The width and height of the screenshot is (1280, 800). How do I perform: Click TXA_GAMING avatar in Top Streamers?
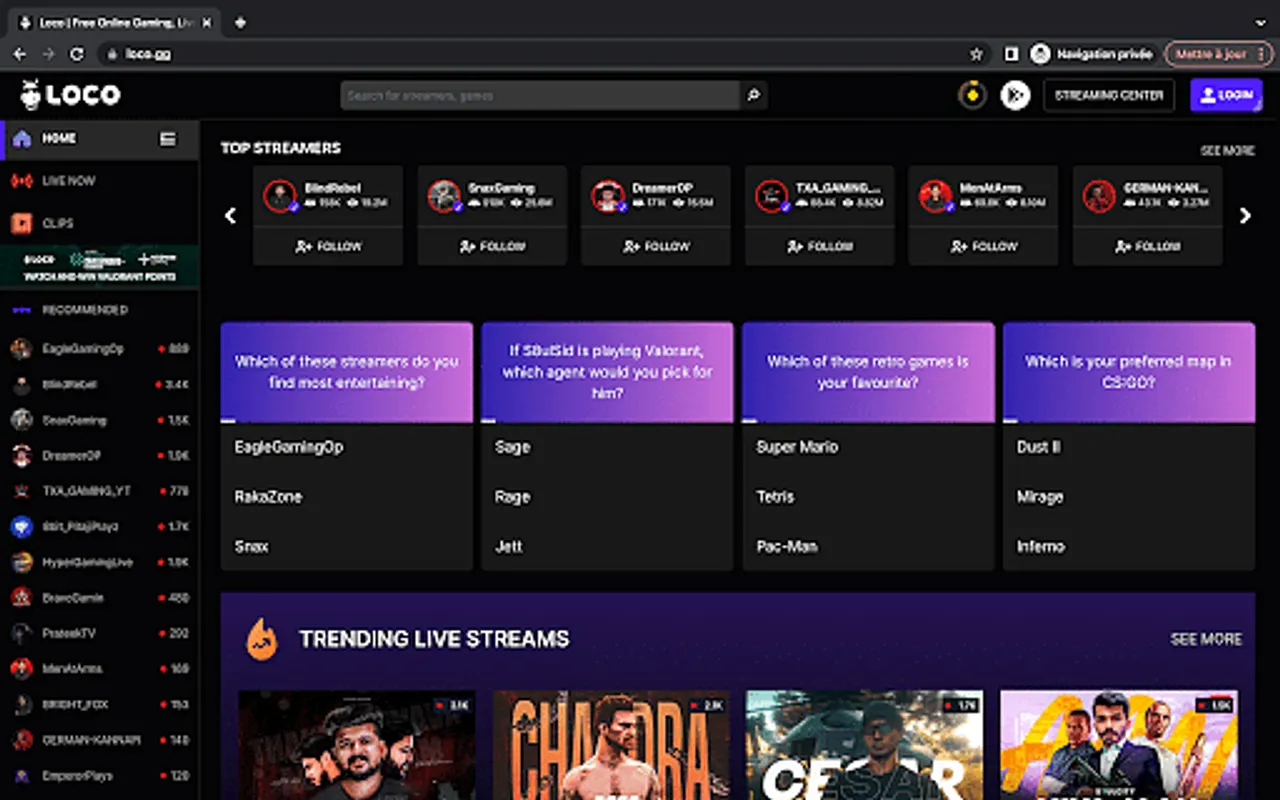pyautogui.click(x=772, y=196)
